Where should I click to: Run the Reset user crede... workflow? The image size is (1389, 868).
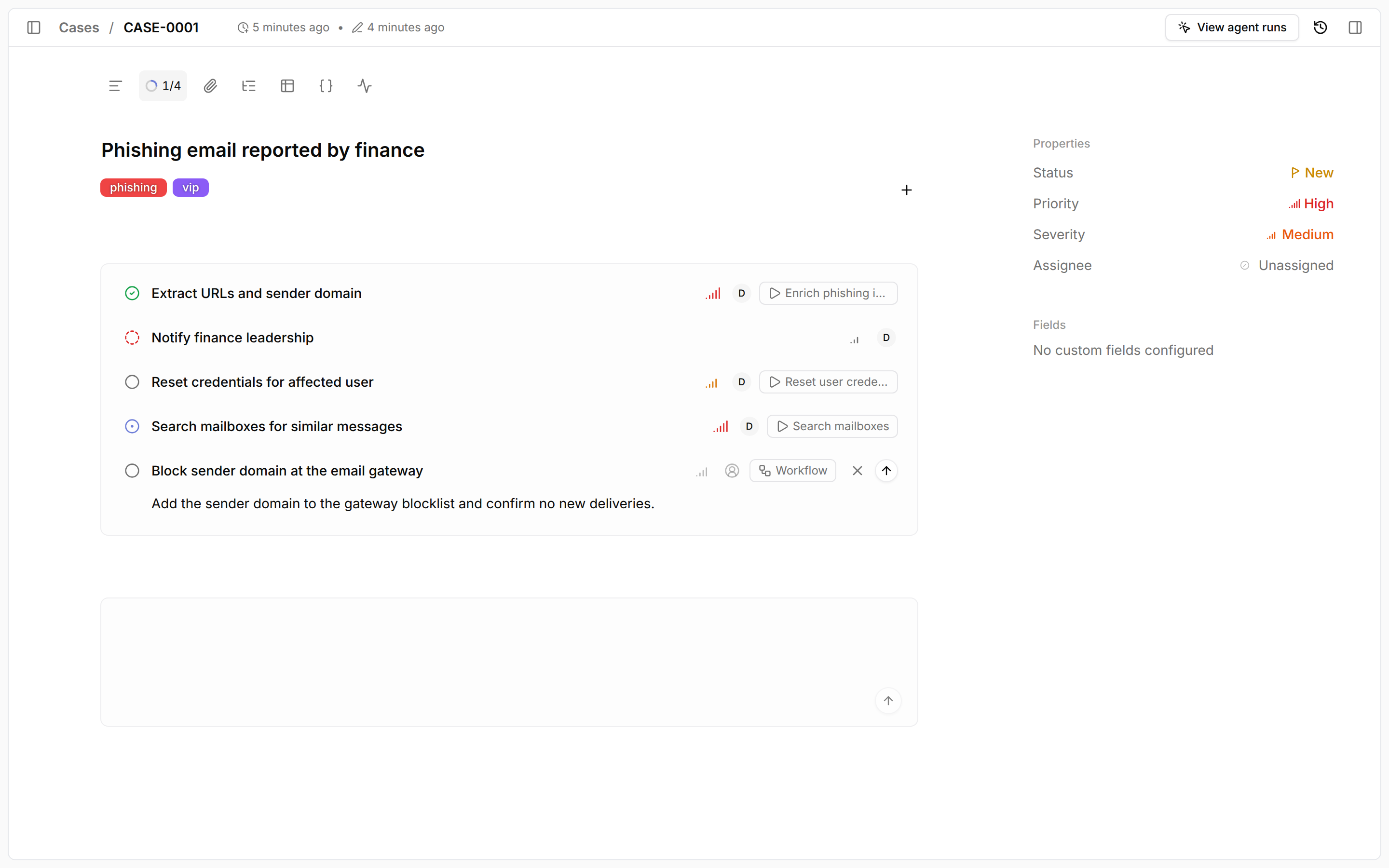(828, 382)
